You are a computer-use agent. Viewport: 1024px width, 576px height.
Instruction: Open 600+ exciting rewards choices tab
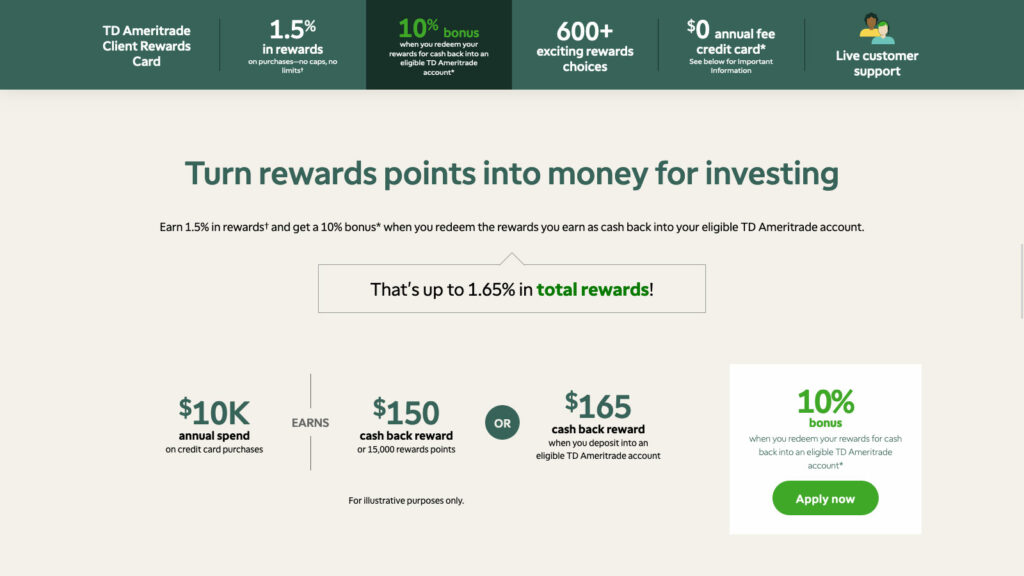pyautogui.click(x=585, y=46)
